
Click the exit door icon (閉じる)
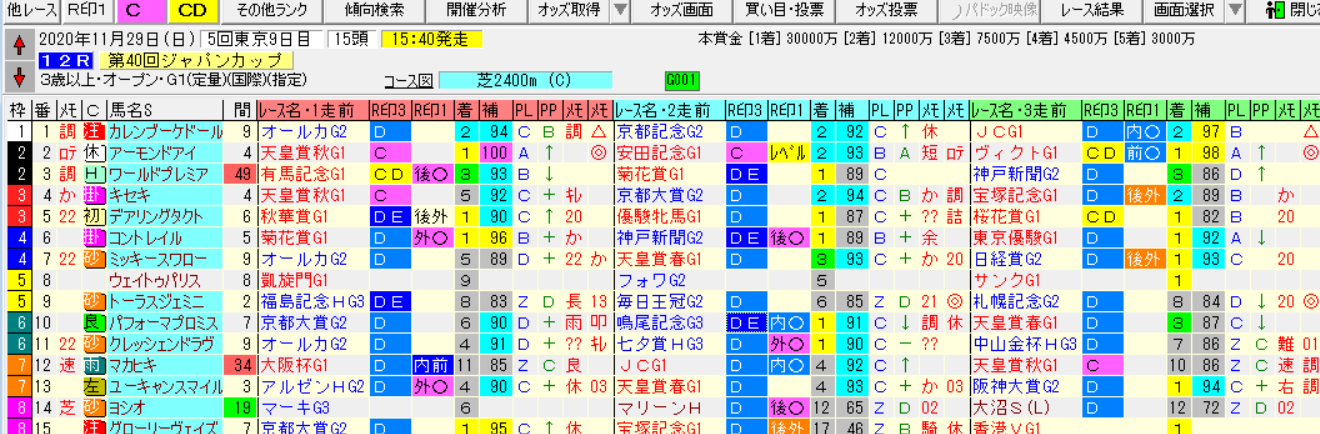tap(1274, 11)
